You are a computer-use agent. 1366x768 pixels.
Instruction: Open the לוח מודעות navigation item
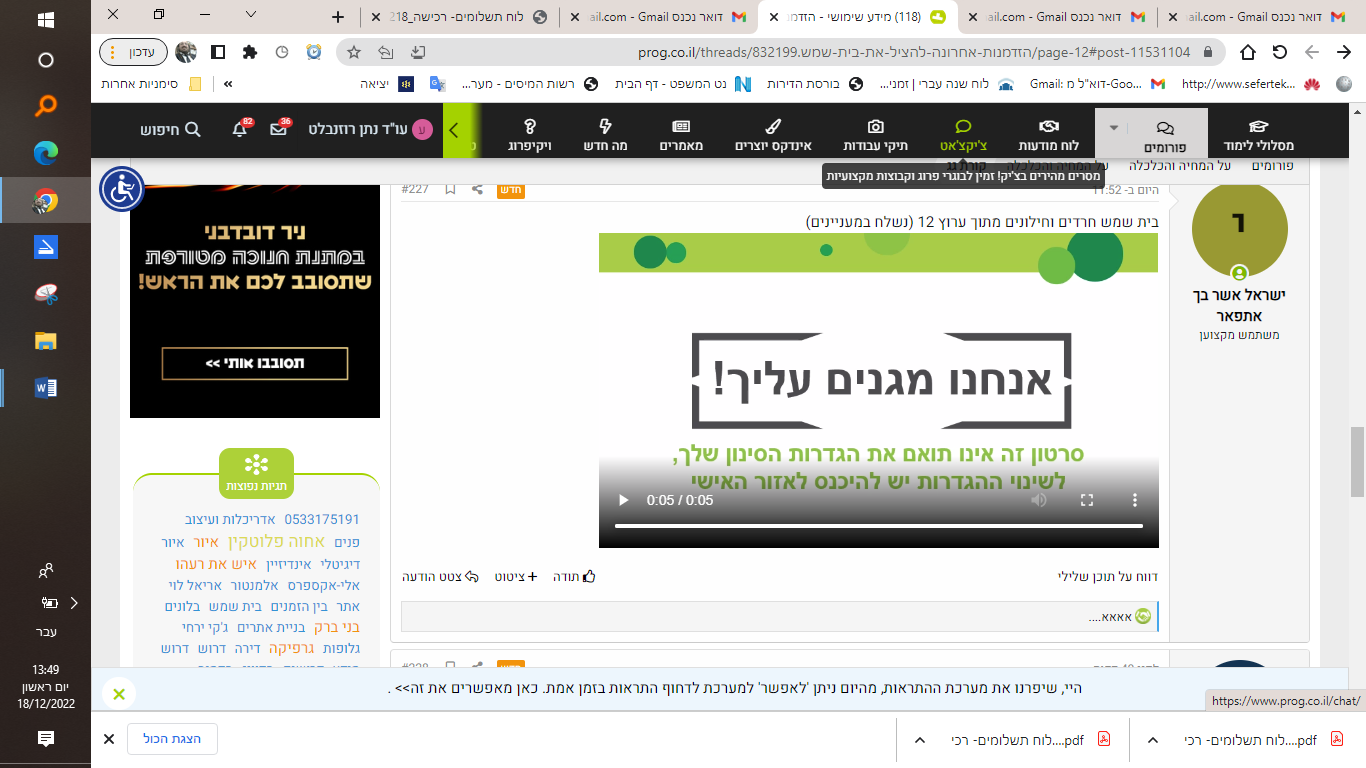pyautogui.click(x=1048, y=134)
